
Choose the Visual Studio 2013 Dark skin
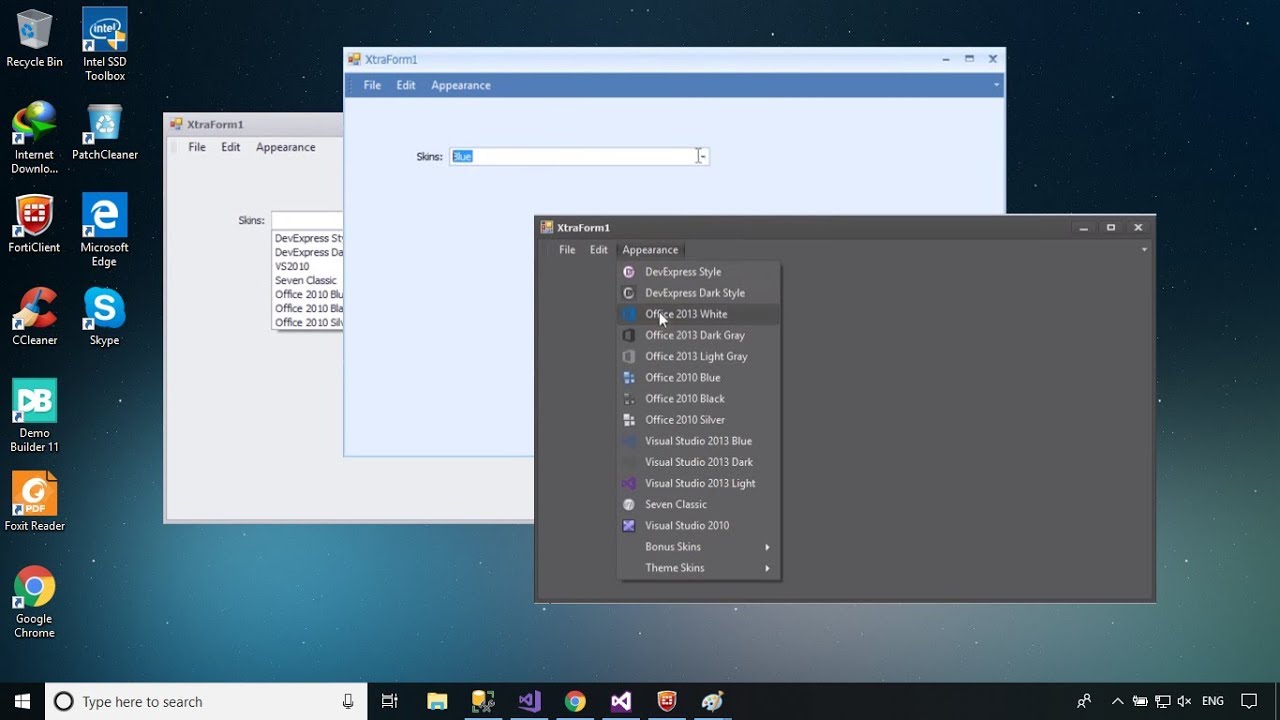point(699,462)
